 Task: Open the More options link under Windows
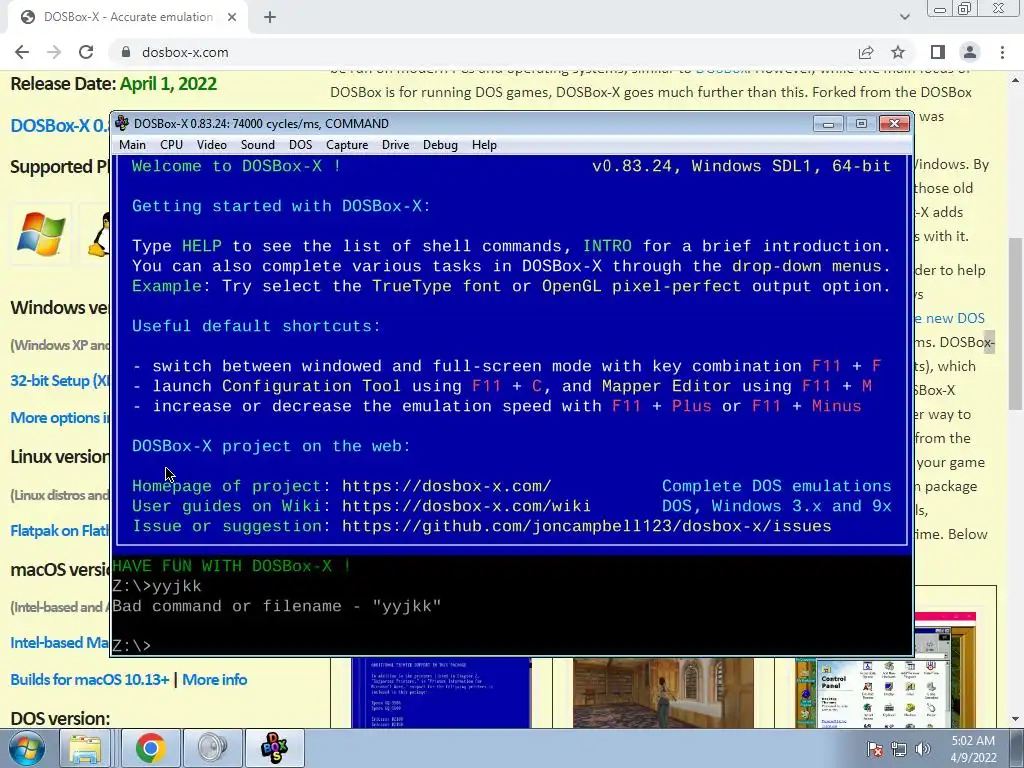[60, 418]
